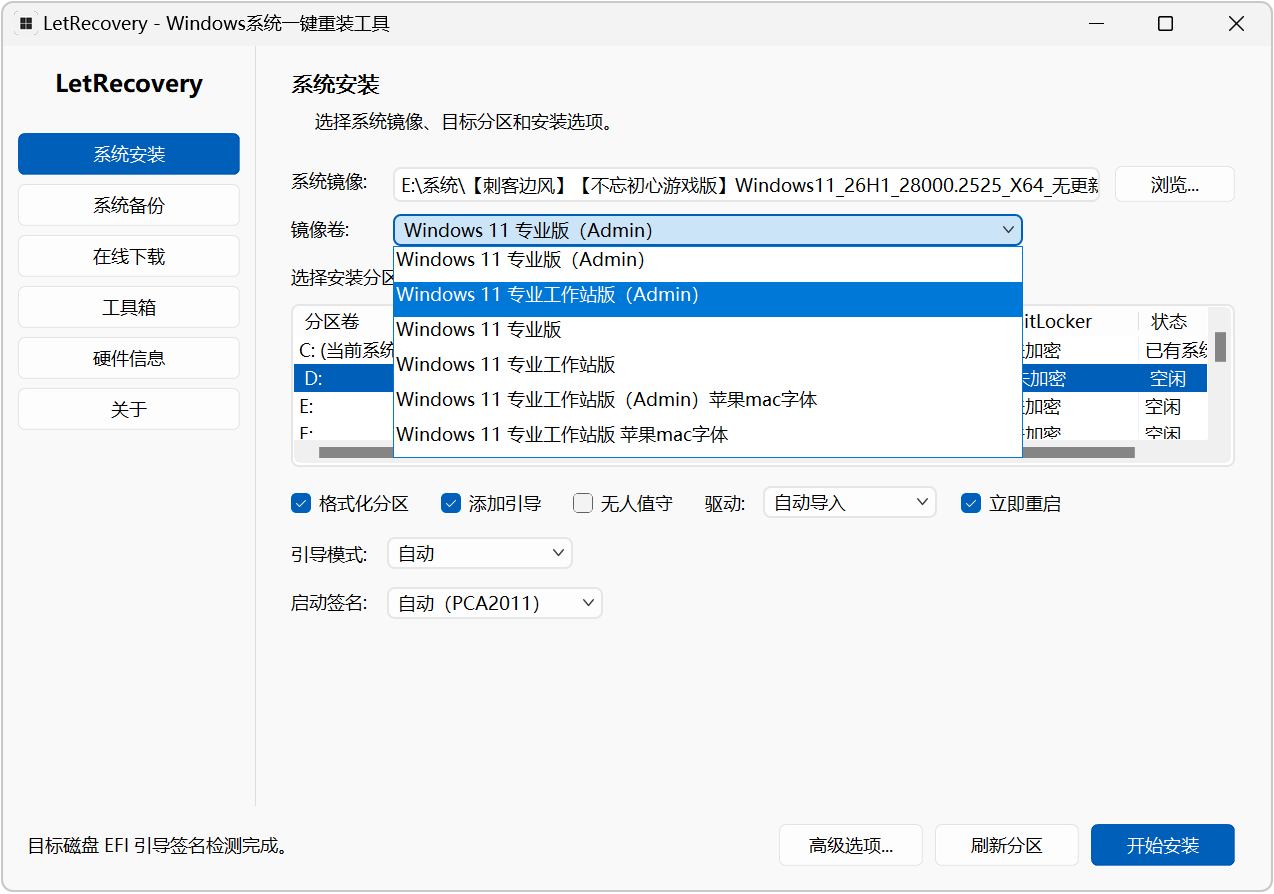Open the 工具箱 sidebar page
The width and height of the screenshot is (1274, 894).
(x=129, y=307)
